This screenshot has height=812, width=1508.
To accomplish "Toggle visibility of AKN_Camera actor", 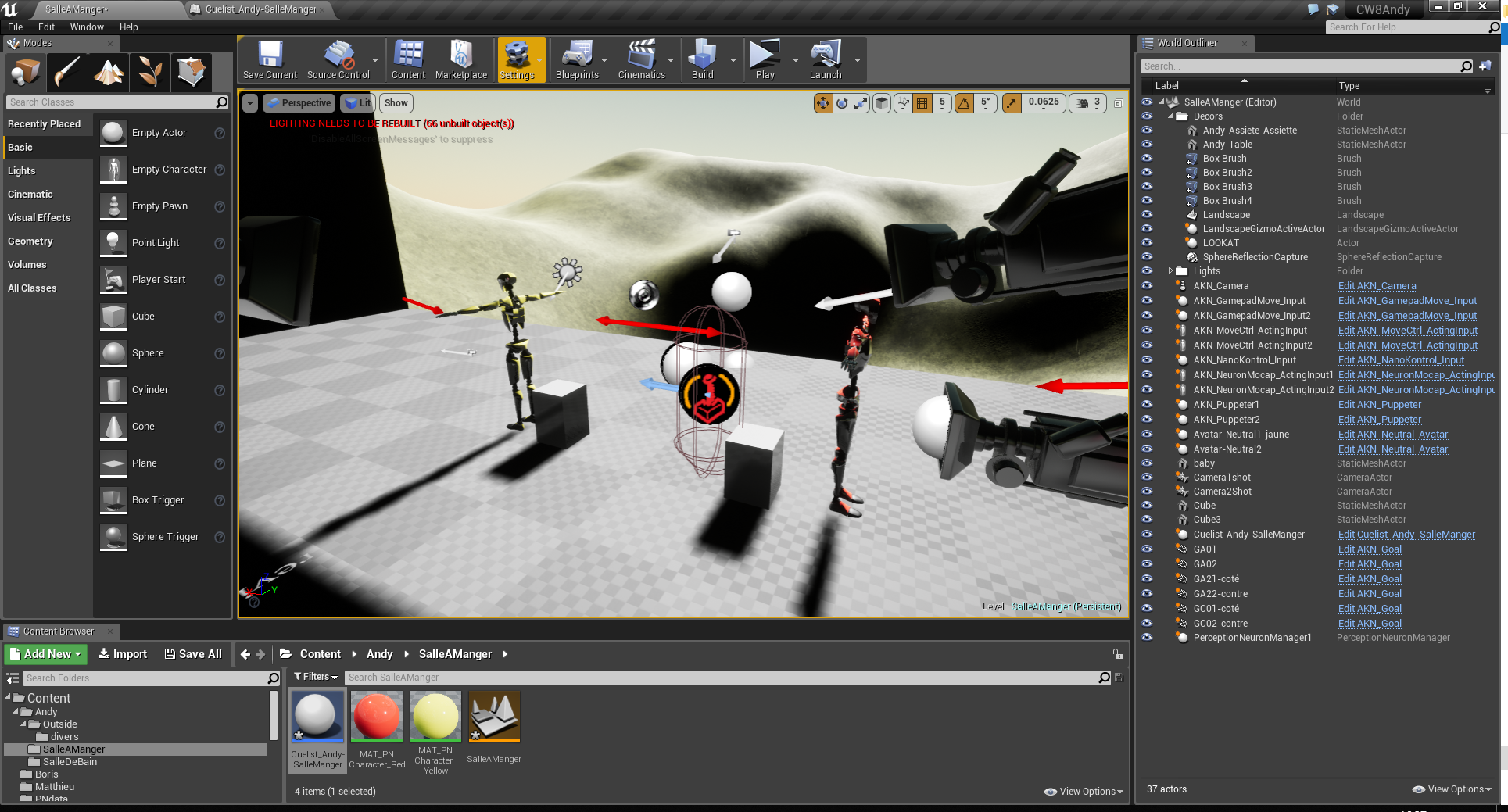I will (x=1147, y=286).
